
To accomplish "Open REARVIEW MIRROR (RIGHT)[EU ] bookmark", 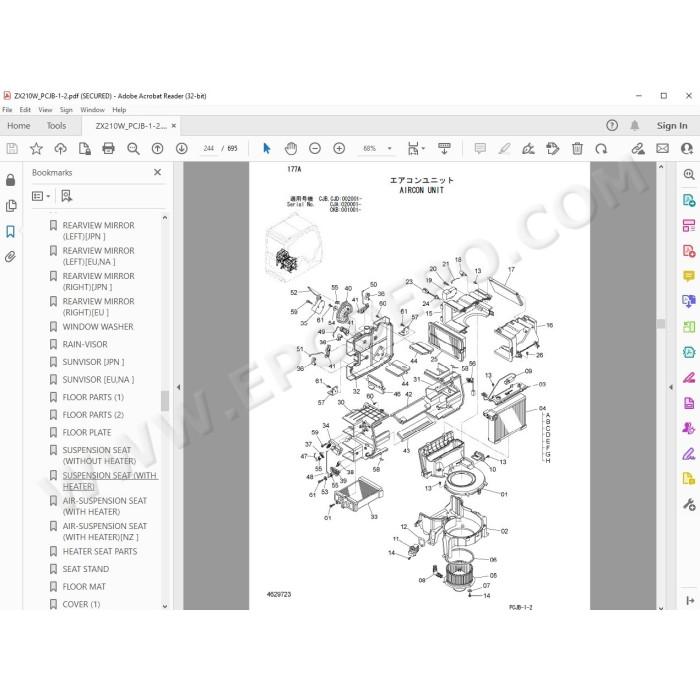I will [98, 306].
